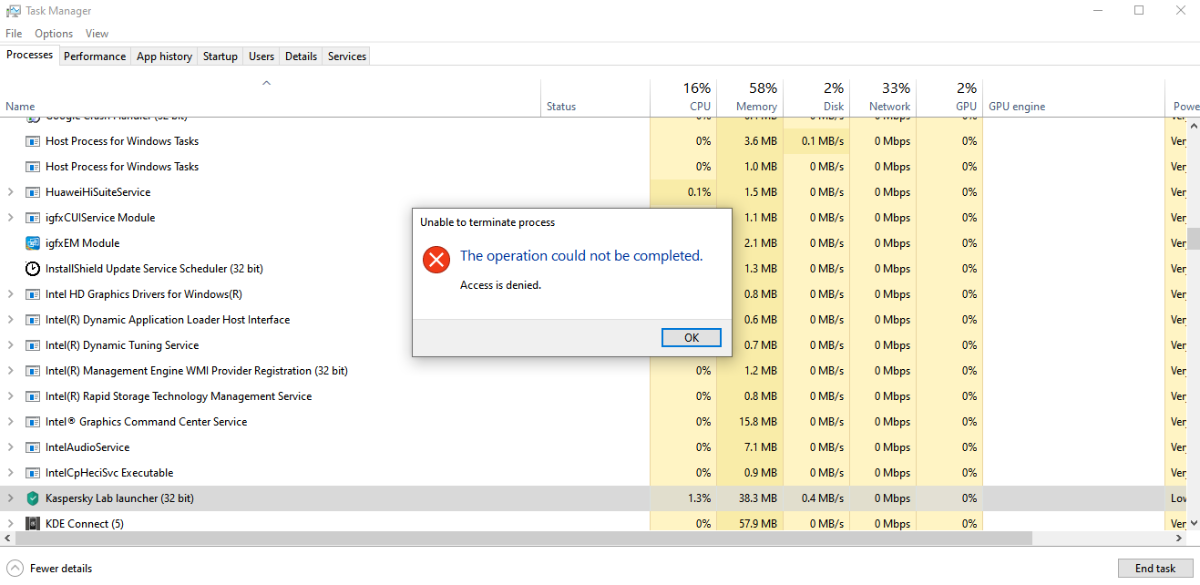Click the 0.1% CPU value for HuaweiHiSuiteService

tap(700, 192)
